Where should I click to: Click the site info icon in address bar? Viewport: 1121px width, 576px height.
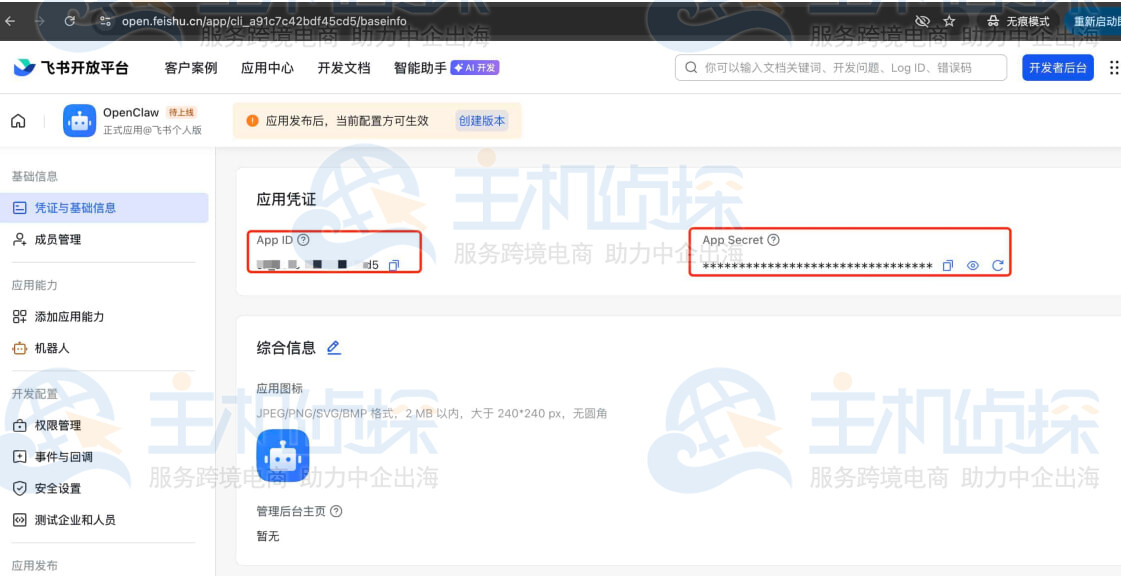105,21
